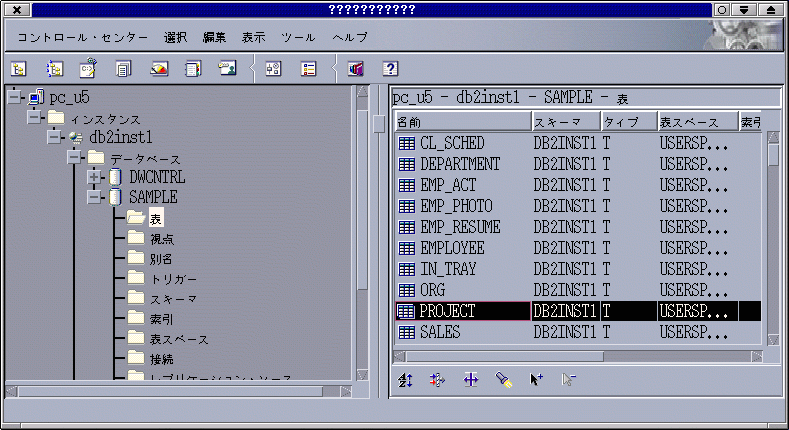Collapse the SAMPLE database node
789x430 pixels.
click(95, 197)
